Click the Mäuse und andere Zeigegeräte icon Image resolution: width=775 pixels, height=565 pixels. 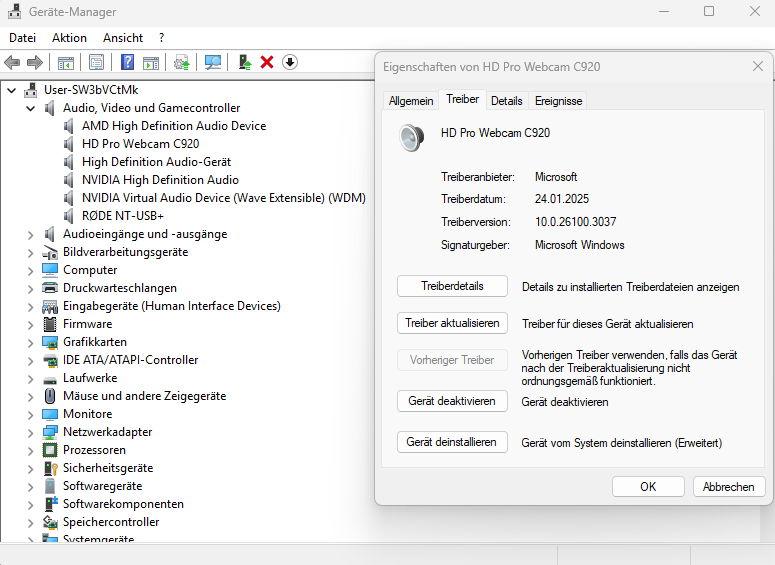50,396
